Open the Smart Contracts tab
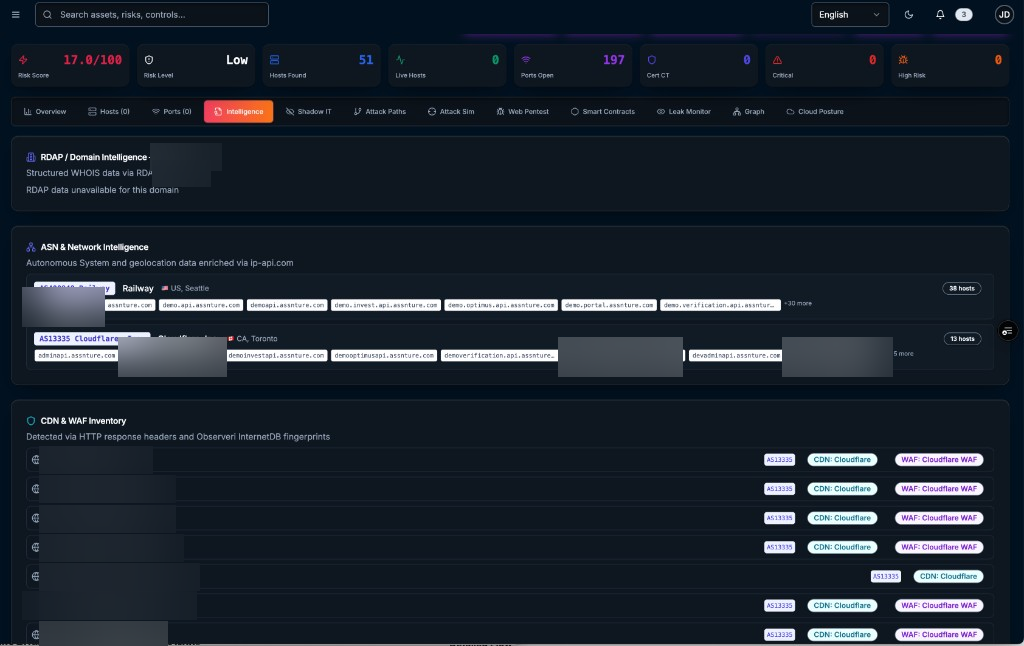Image resolution: width=1024 pixels, height=646 pixels. point(603,112)
